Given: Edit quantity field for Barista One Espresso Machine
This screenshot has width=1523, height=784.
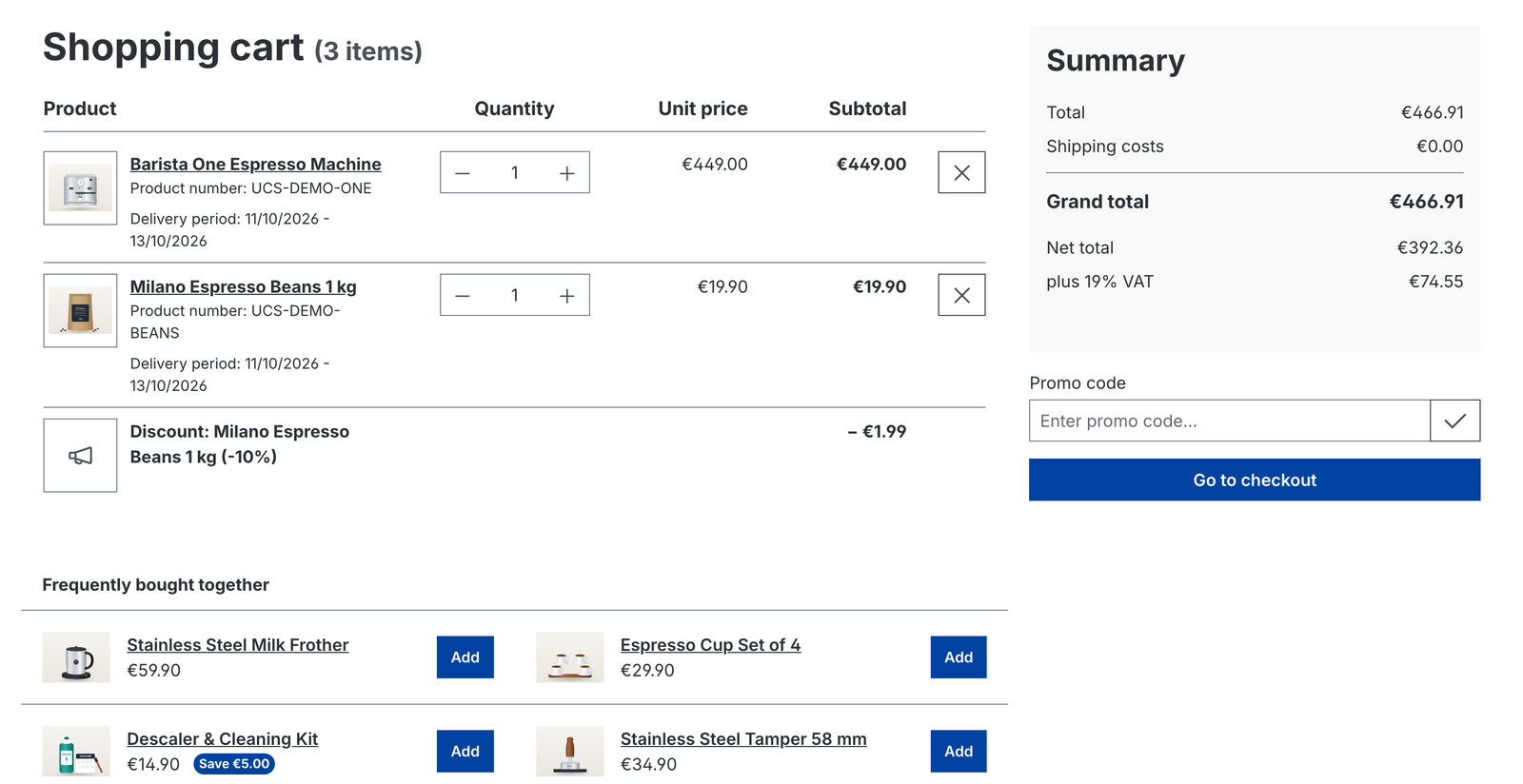Looking at the screenshot, I should point(515,173).
